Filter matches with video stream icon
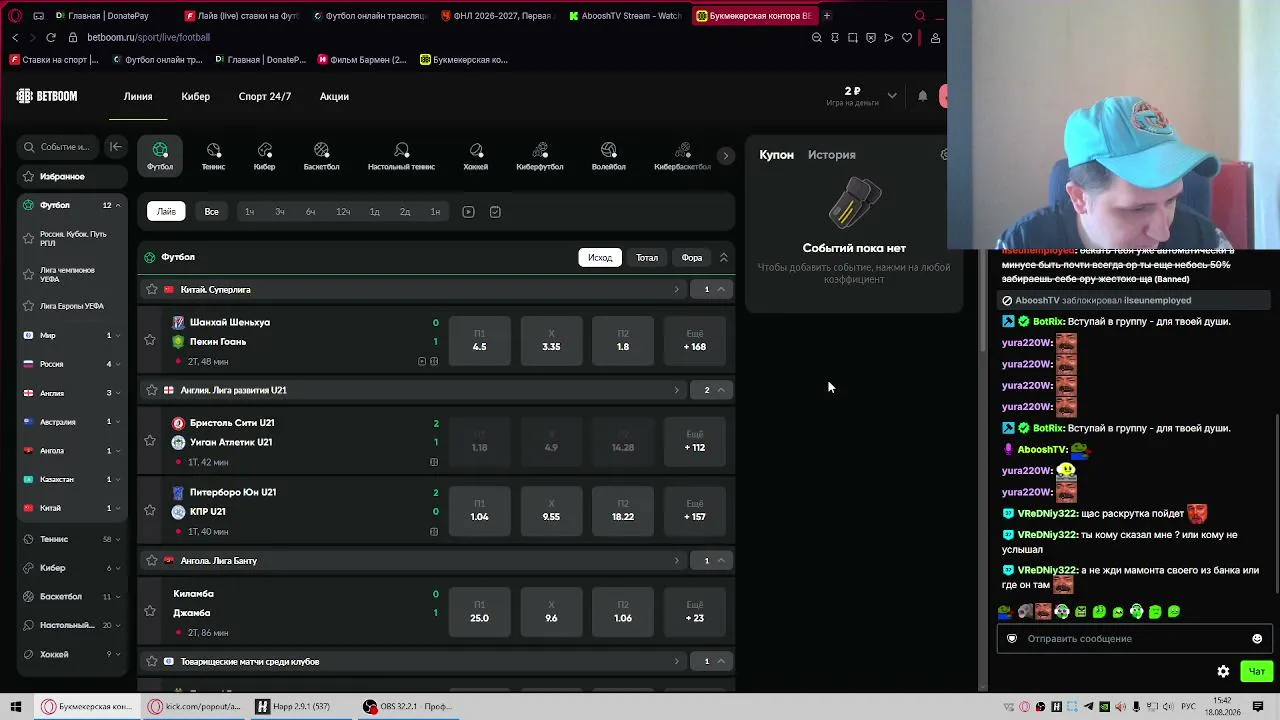Screen dimensions: 1280x720 point(468,212)
